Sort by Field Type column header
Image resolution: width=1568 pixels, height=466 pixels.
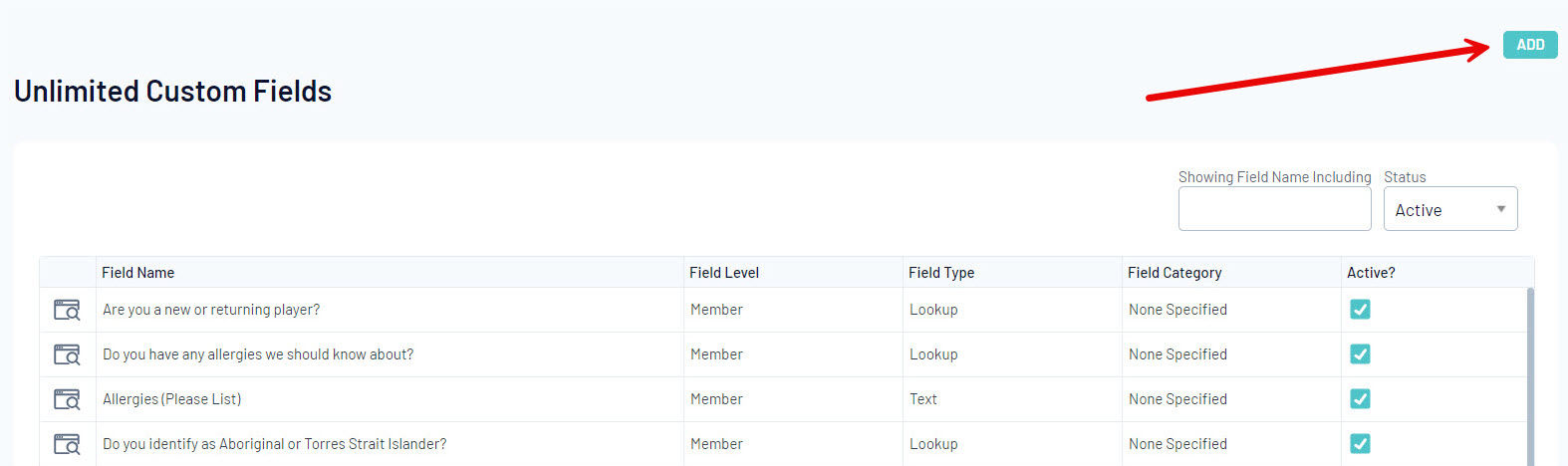(941, 273)
